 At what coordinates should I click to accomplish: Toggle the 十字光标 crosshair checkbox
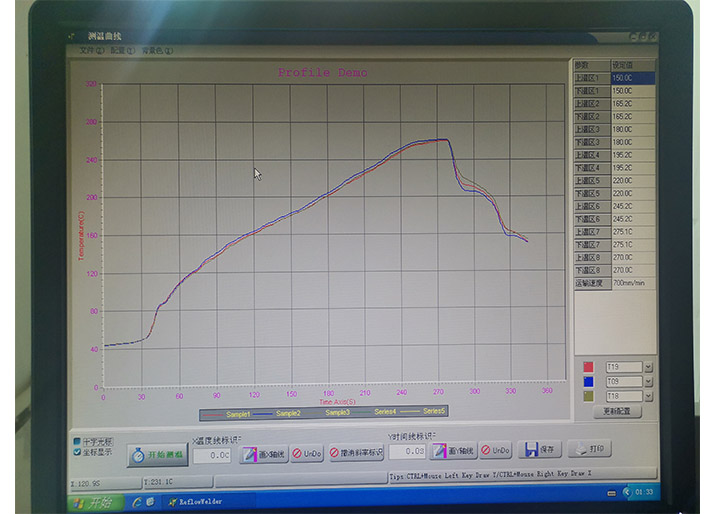tap(77, 440)
